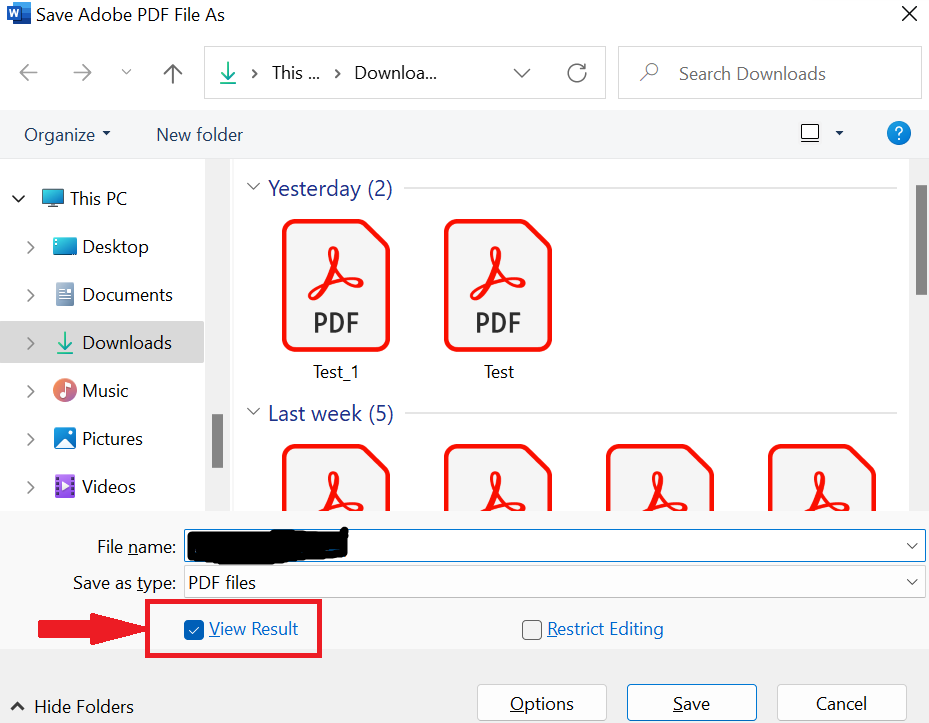Collapse the Yesterday group
This screenshot has height=723, width=929.
tap(251, 187)
